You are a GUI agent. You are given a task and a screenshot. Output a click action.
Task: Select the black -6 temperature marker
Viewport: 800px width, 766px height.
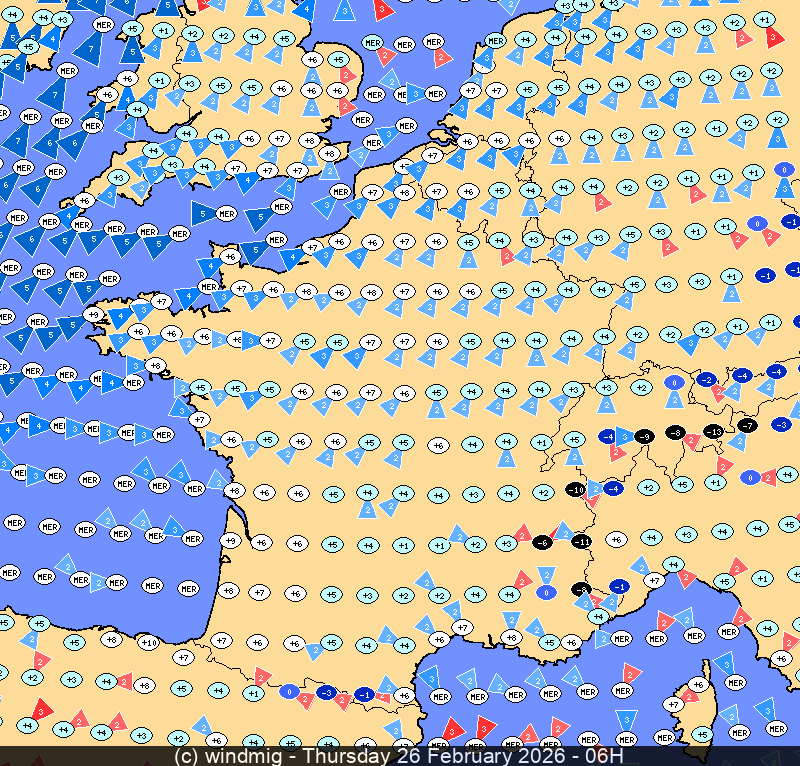click(x=542, y=541)
